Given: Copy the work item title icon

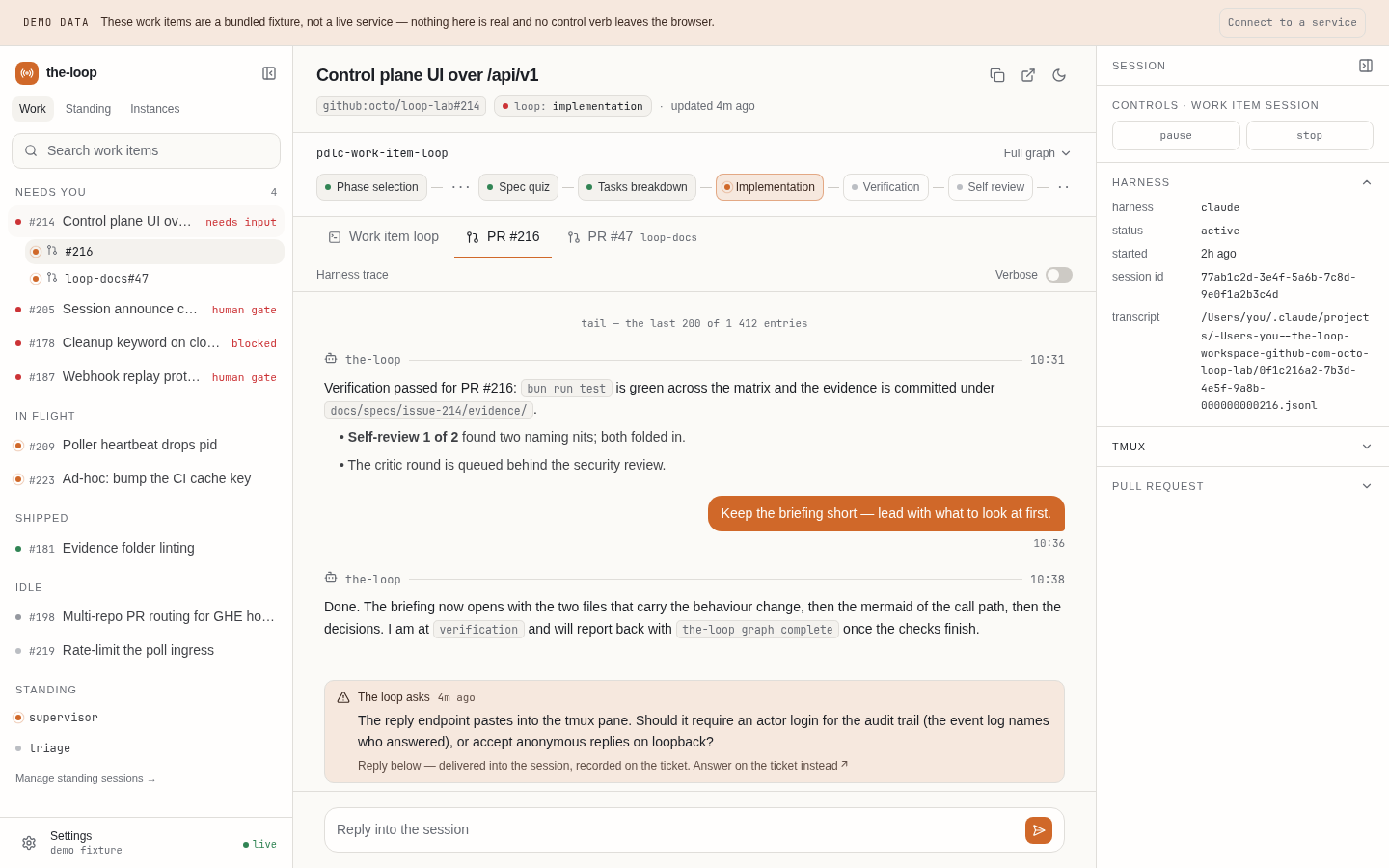Looking at the screenshot, I should click(997, 75).
